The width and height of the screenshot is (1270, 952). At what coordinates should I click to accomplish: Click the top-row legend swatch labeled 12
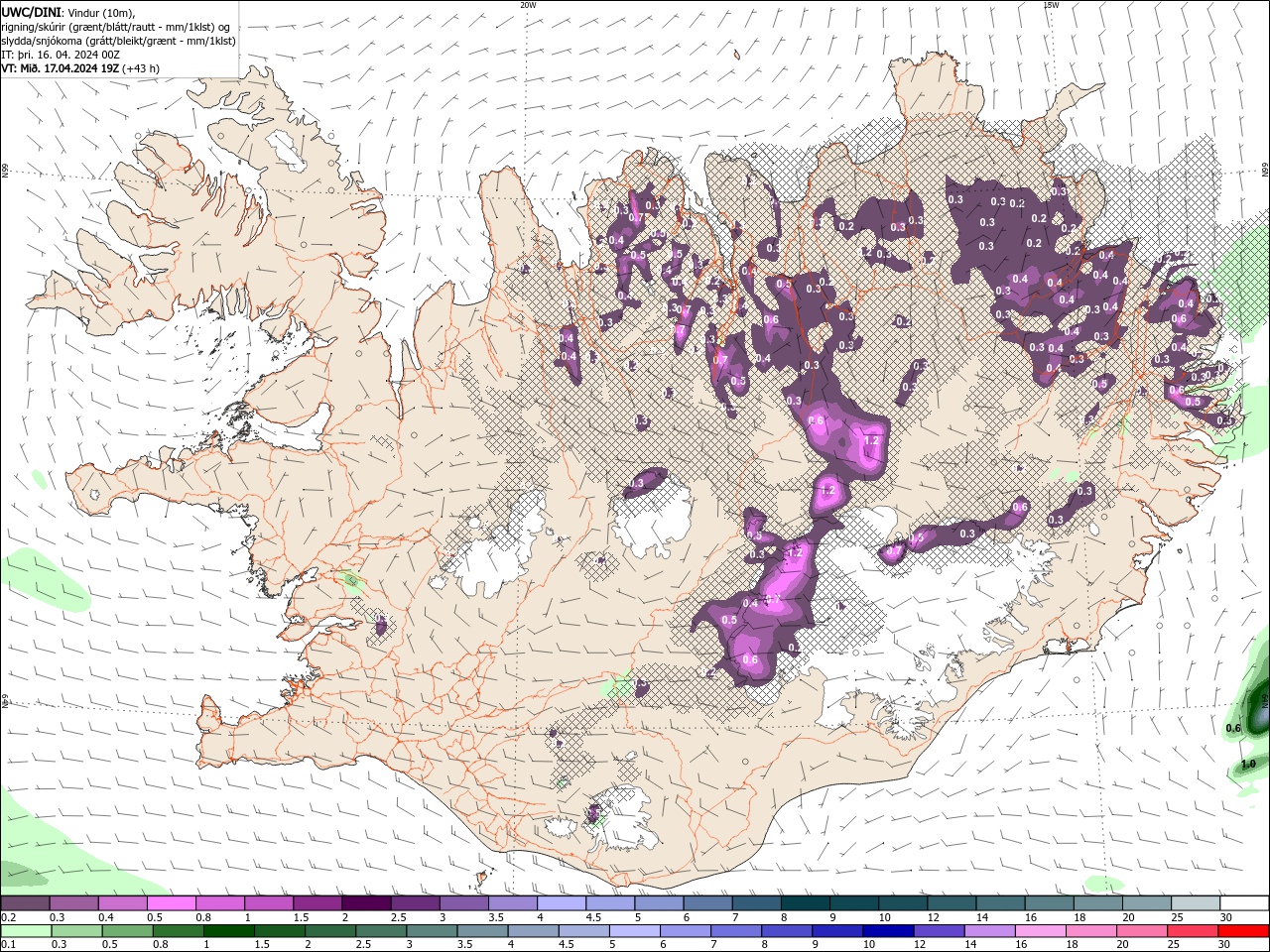click(952, 903)
